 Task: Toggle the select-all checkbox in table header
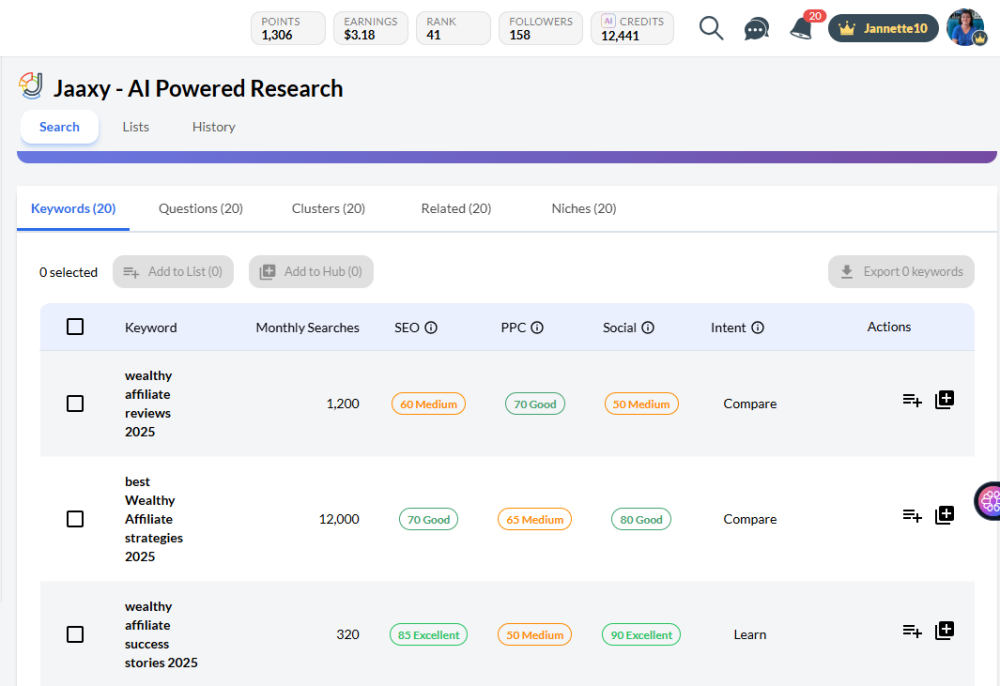[x=75, y=327]
